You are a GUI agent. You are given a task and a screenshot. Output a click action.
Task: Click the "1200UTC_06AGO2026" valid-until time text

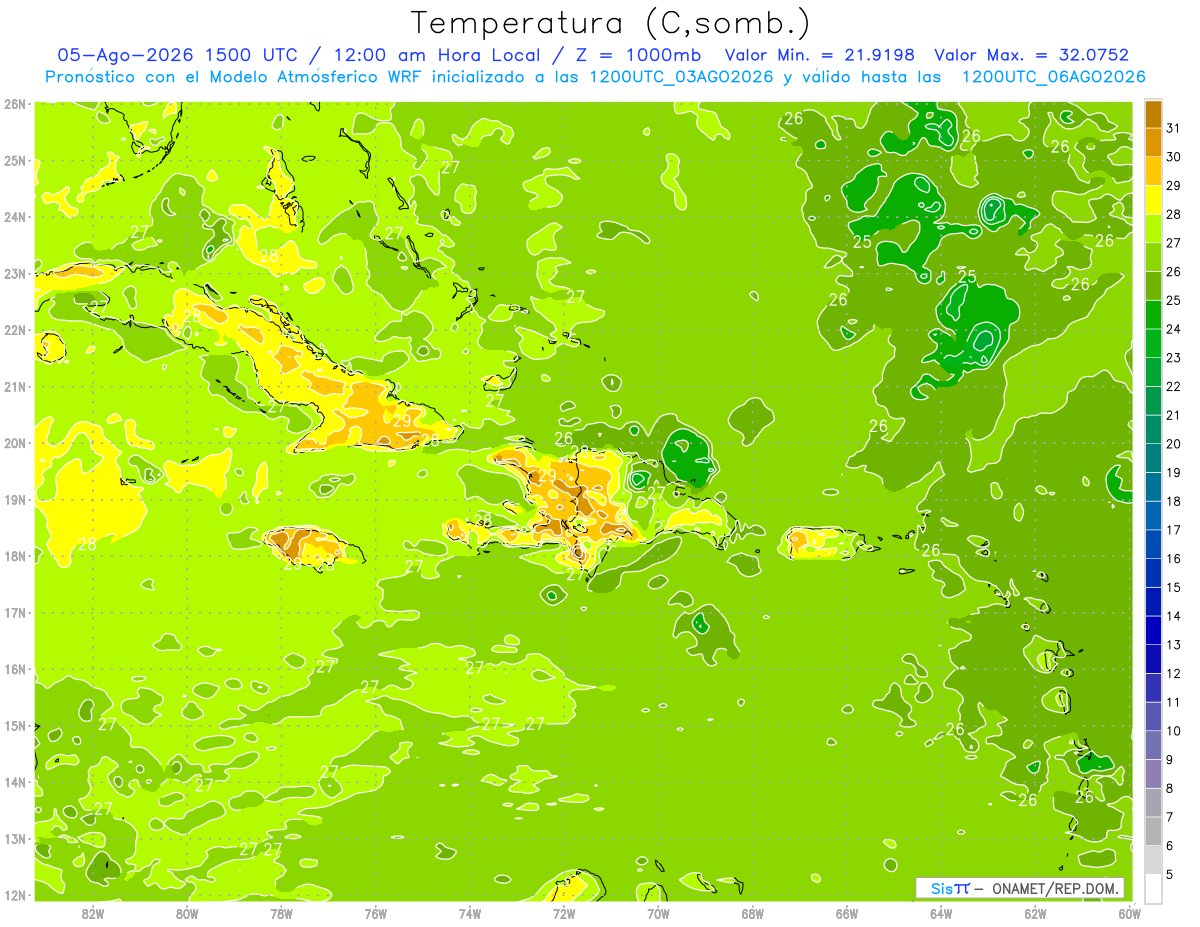(1053, 77)
